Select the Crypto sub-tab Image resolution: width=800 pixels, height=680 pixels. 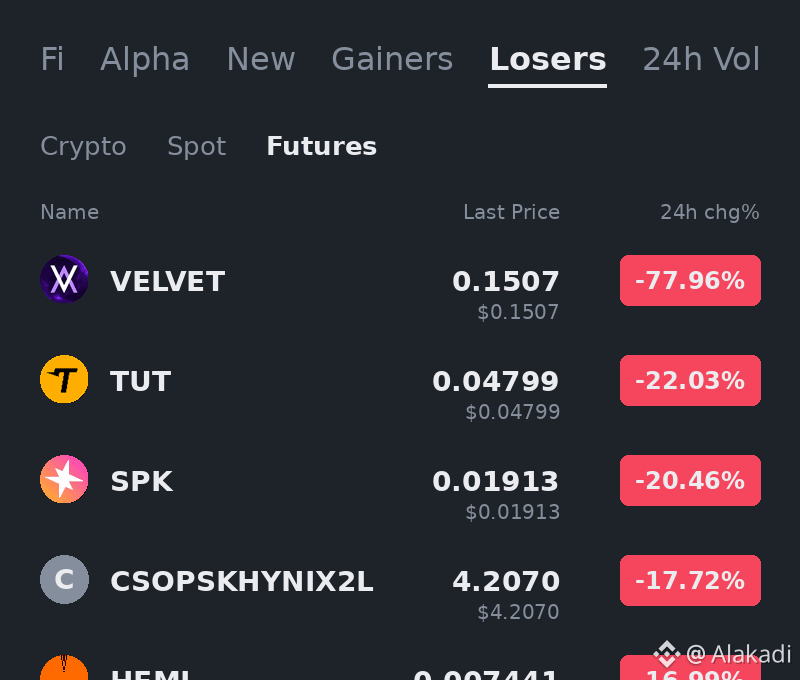click(x=83, y=147)
